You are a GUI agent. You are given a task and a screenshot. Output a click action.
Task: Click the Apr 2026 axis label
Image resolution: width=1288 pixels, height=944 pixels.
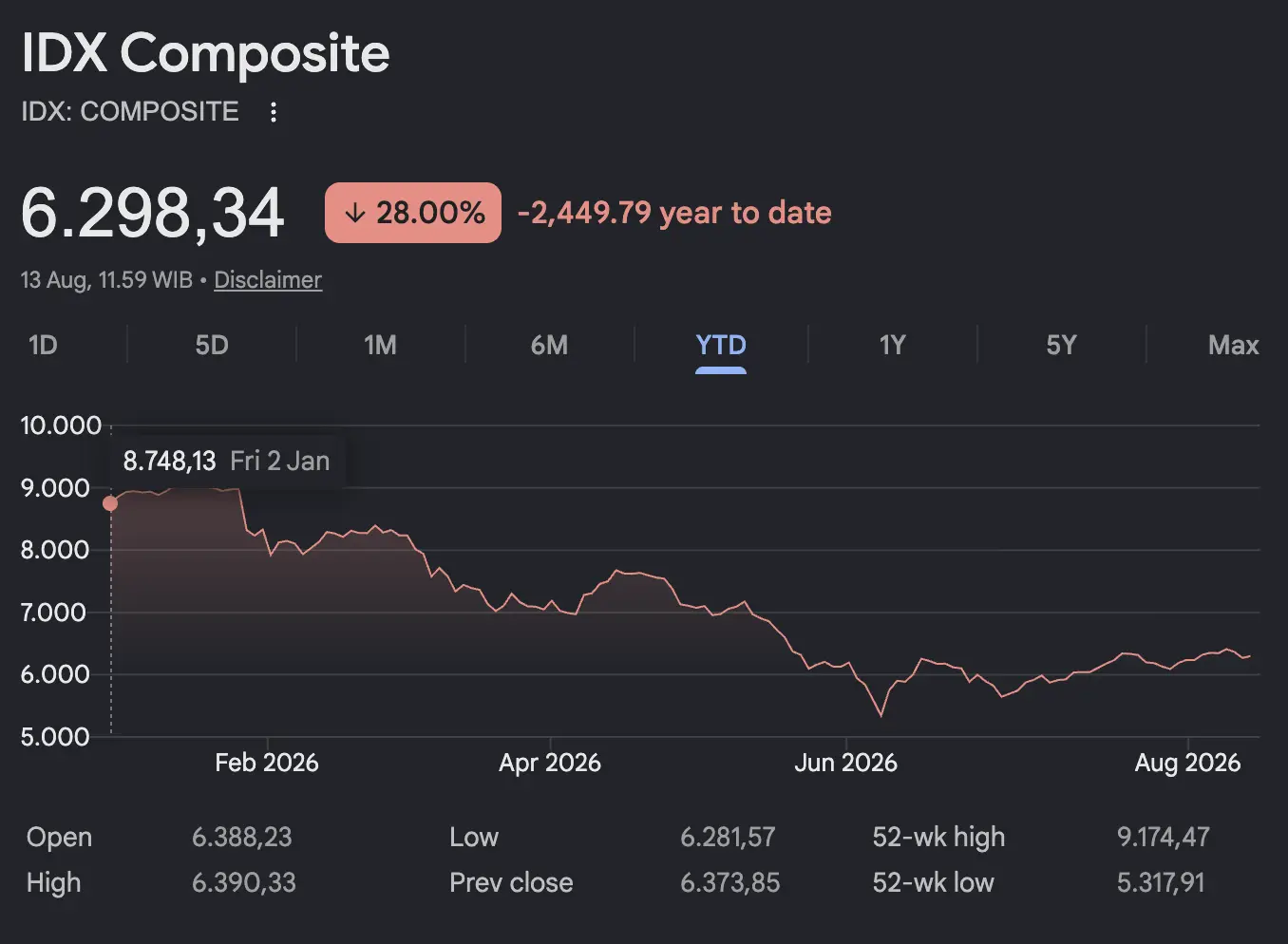pyautogui.click(x=550, y=763)
